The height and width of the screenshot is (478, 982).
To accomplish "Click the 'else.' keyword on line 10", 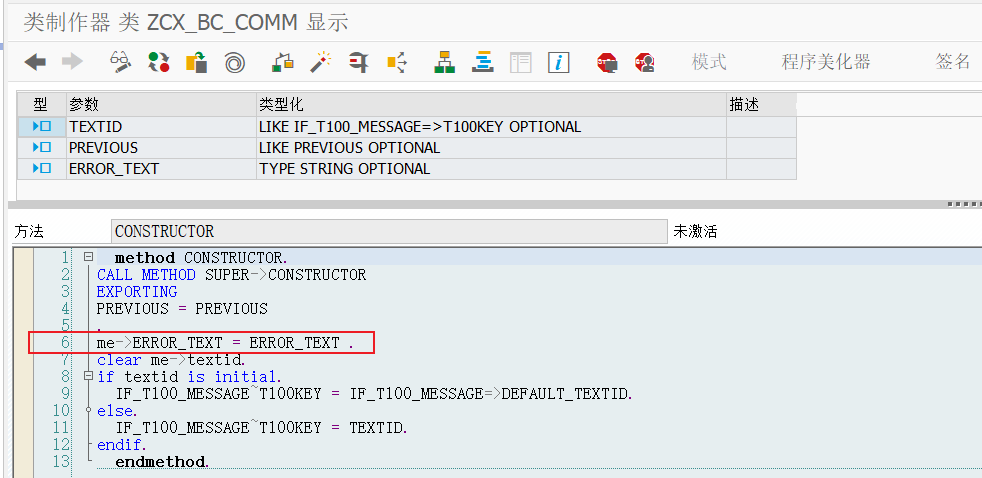I will coord(117,410).
